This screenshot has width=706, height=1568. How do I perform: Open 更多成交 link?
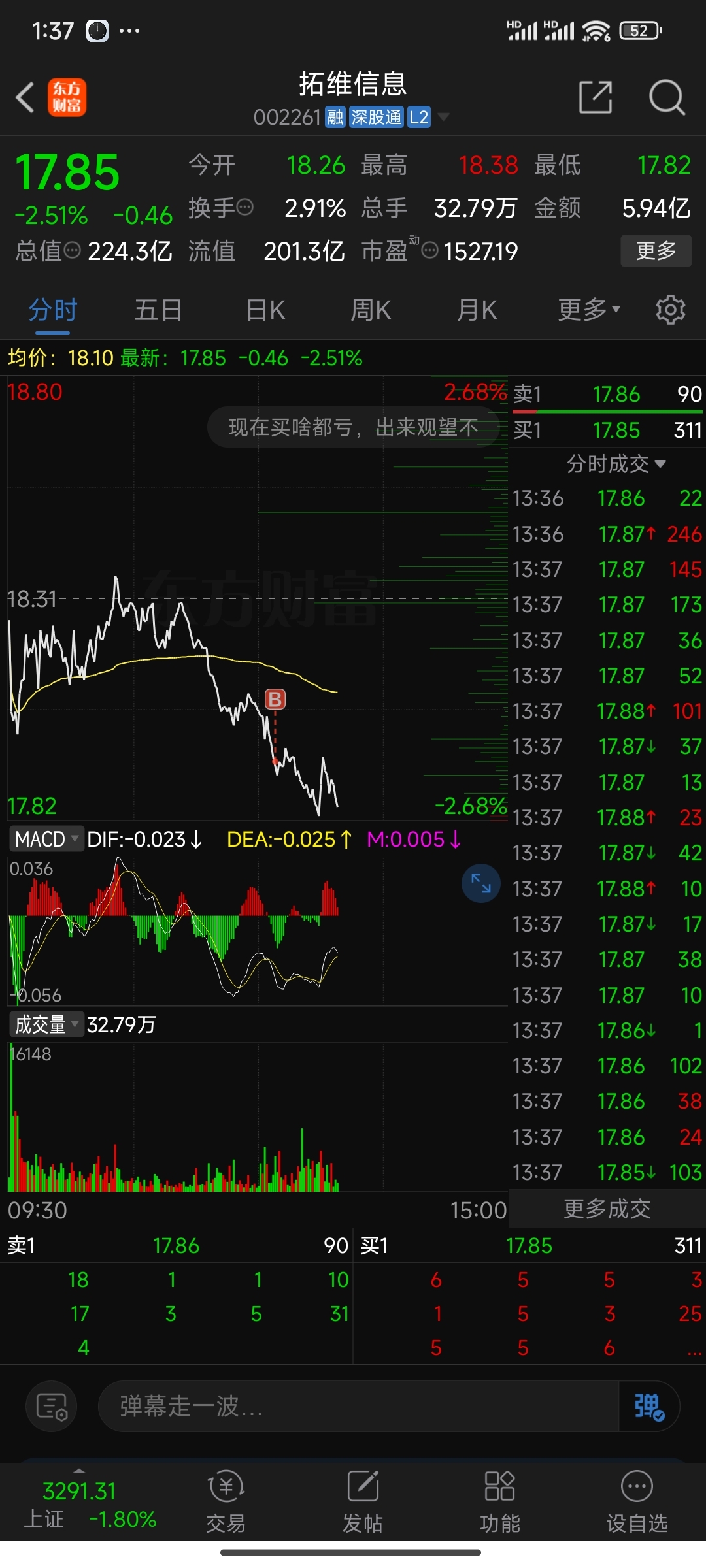(607, 1209)
